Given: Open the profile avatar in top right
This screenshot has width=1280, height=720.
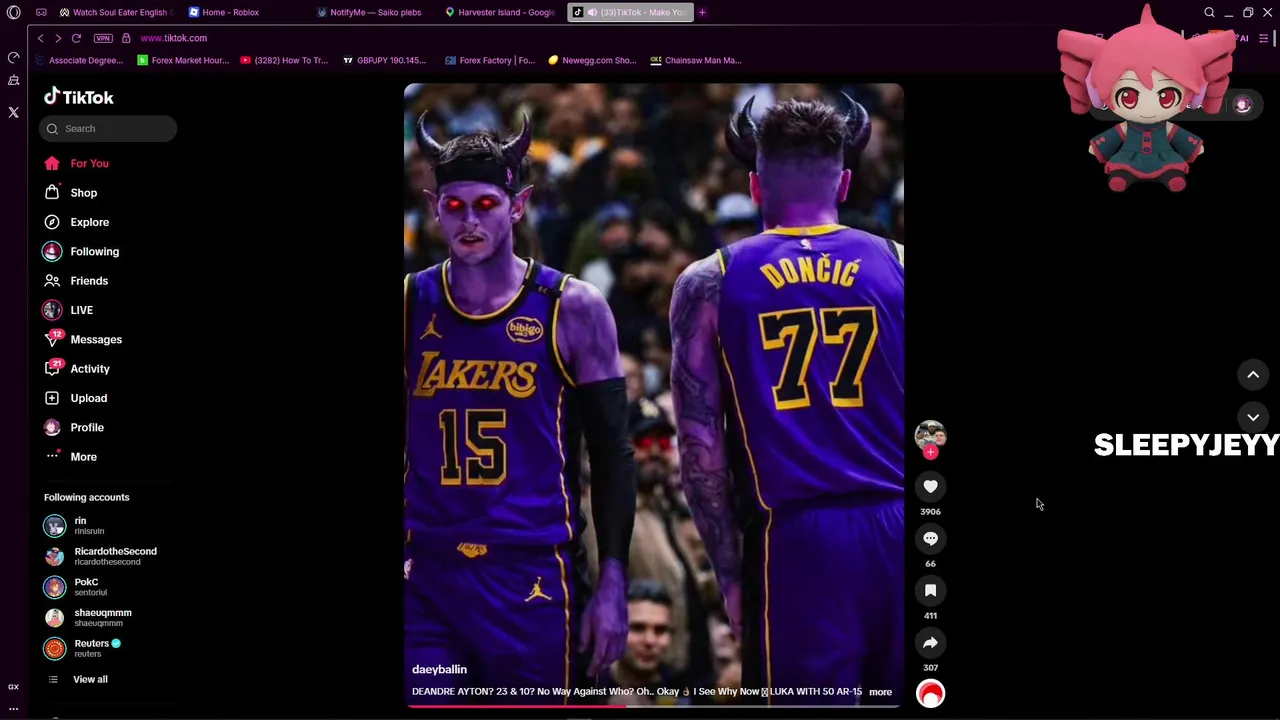Looking at the screenshot, I should [1243, 105].
